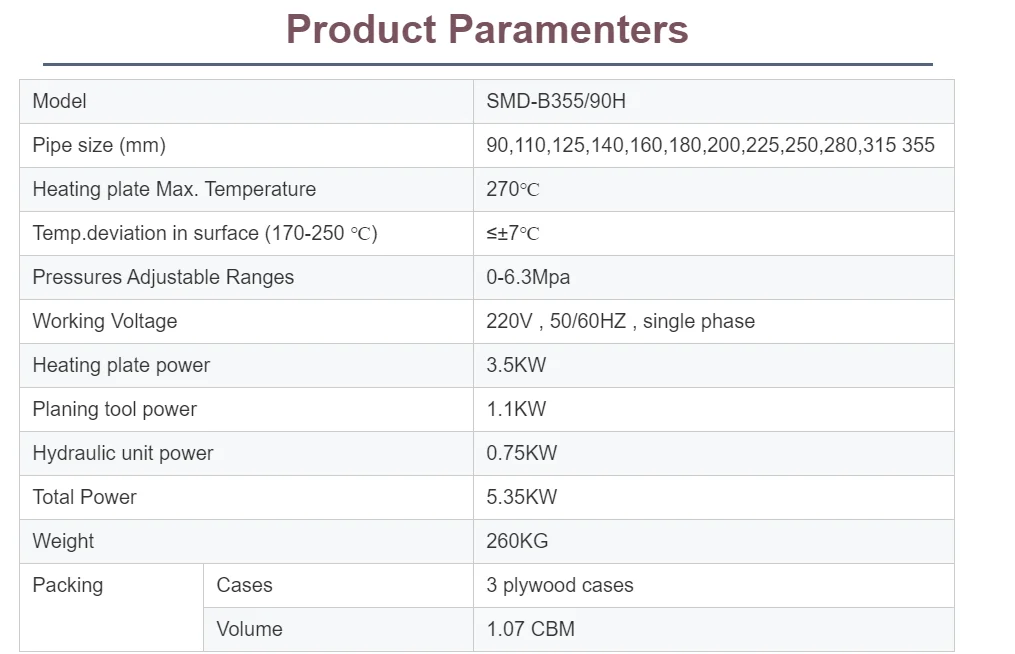Click the Packing row header cell

68,585
